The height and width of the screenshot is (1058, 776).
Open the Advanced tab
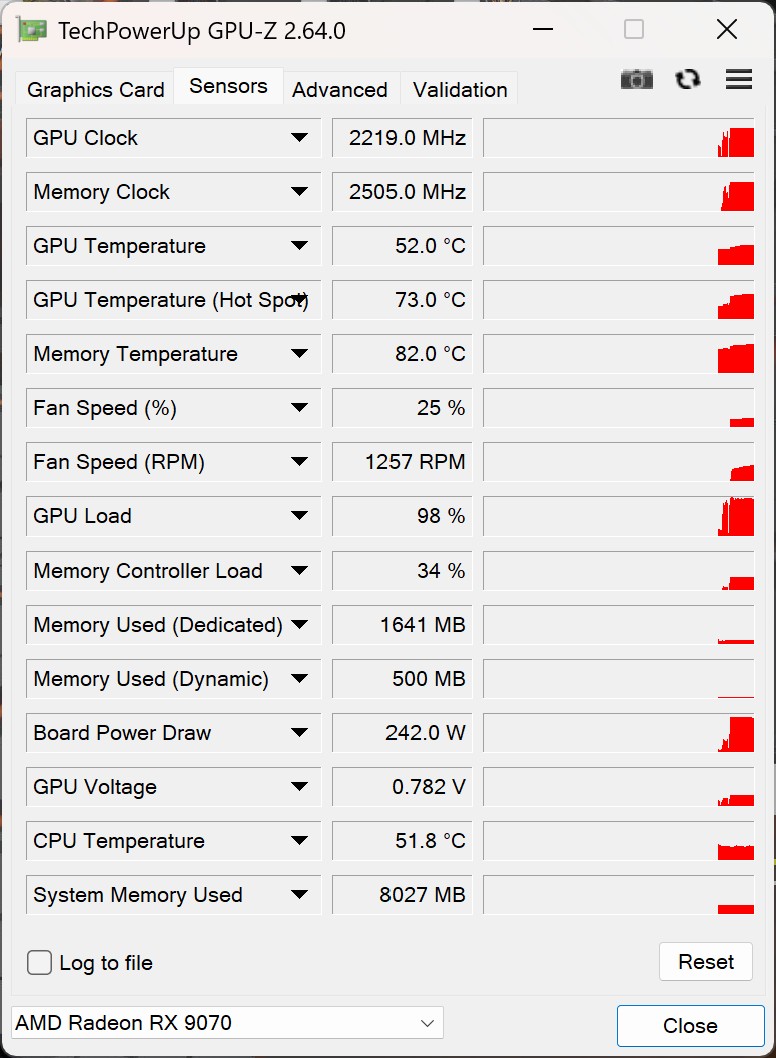click(340, 90)
